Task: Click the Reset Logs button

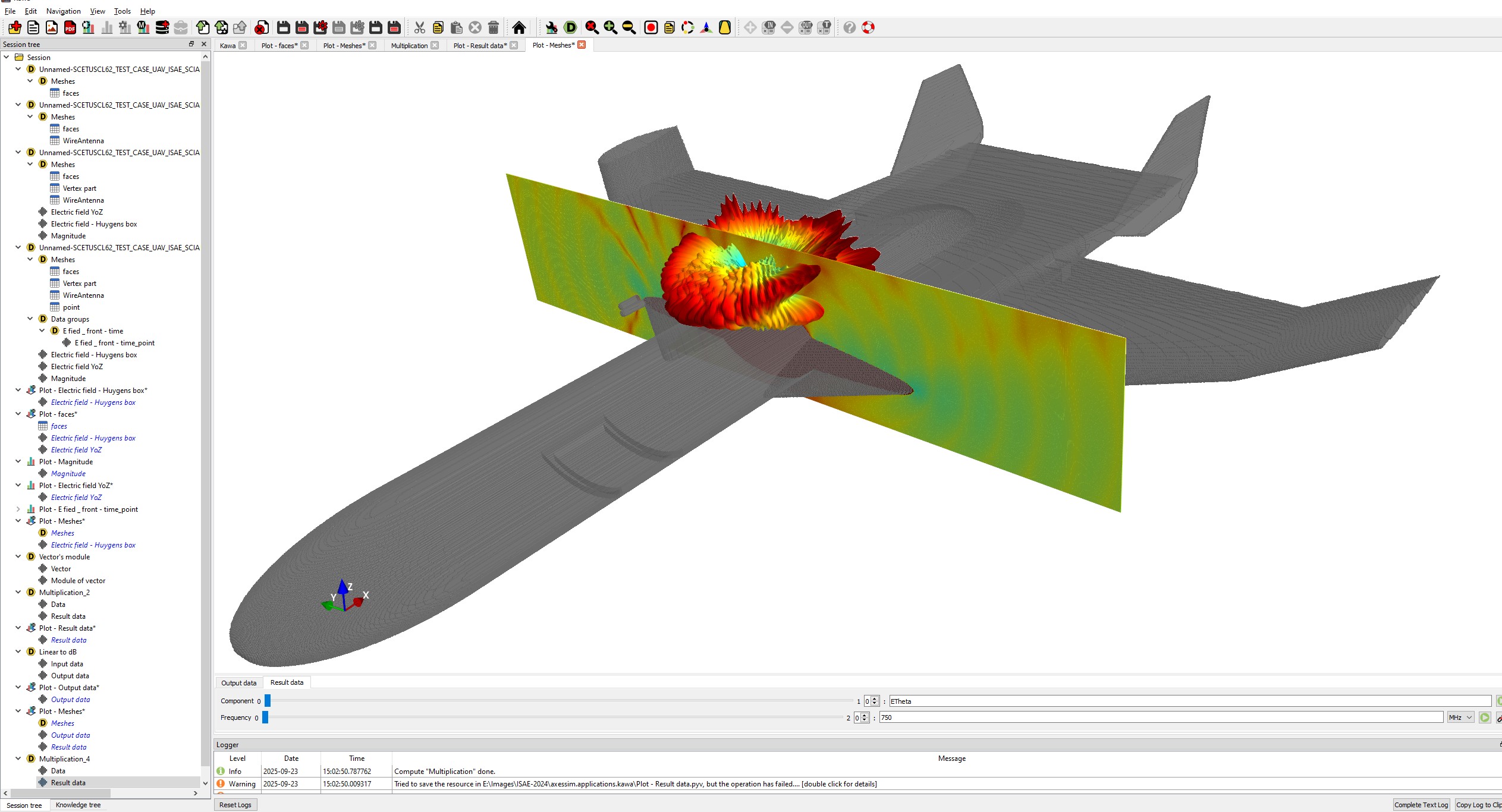Action: click(x=235, y=804)
